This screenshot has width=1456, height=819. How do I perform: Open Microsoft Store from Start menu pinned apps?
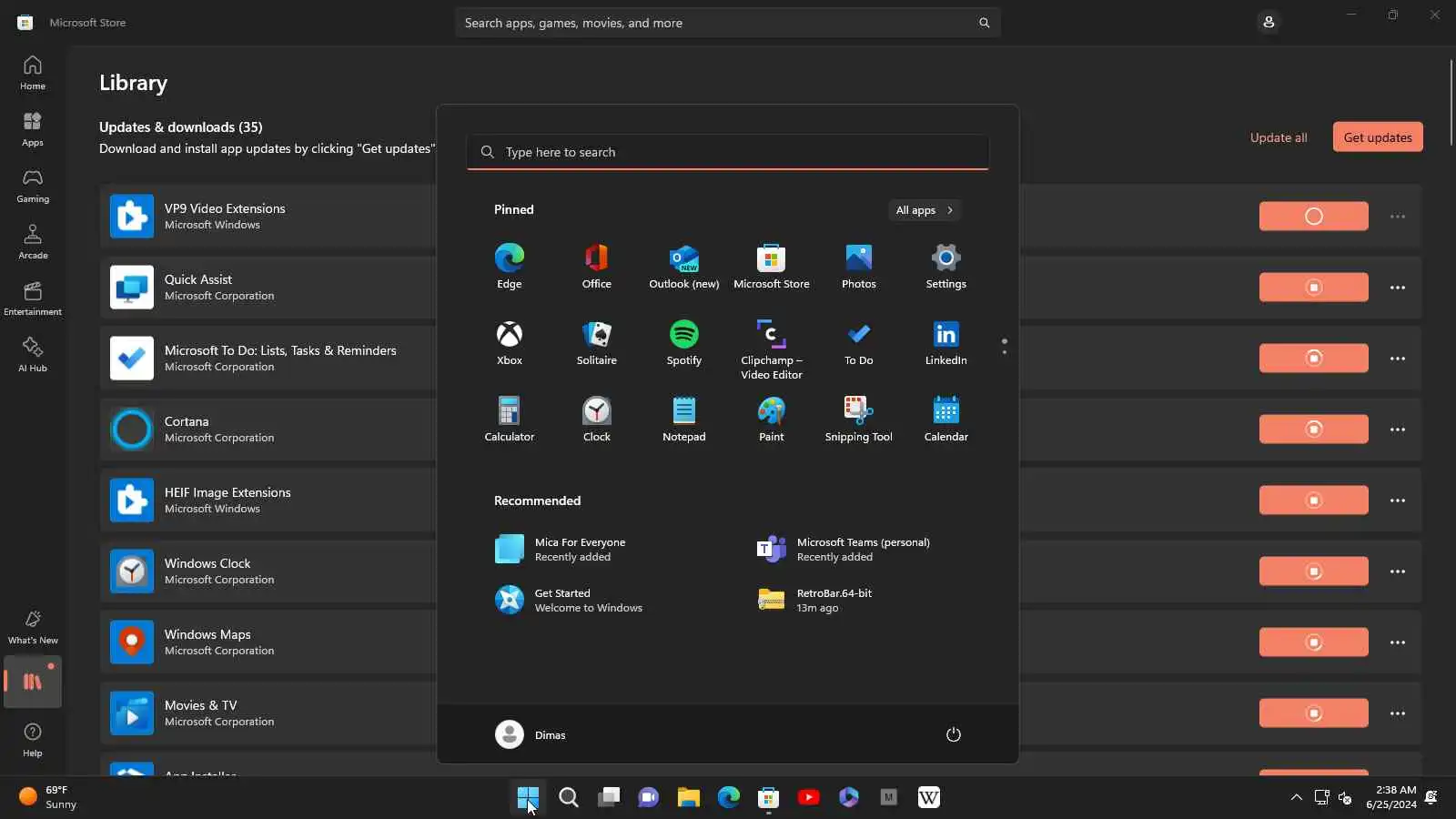772,267
